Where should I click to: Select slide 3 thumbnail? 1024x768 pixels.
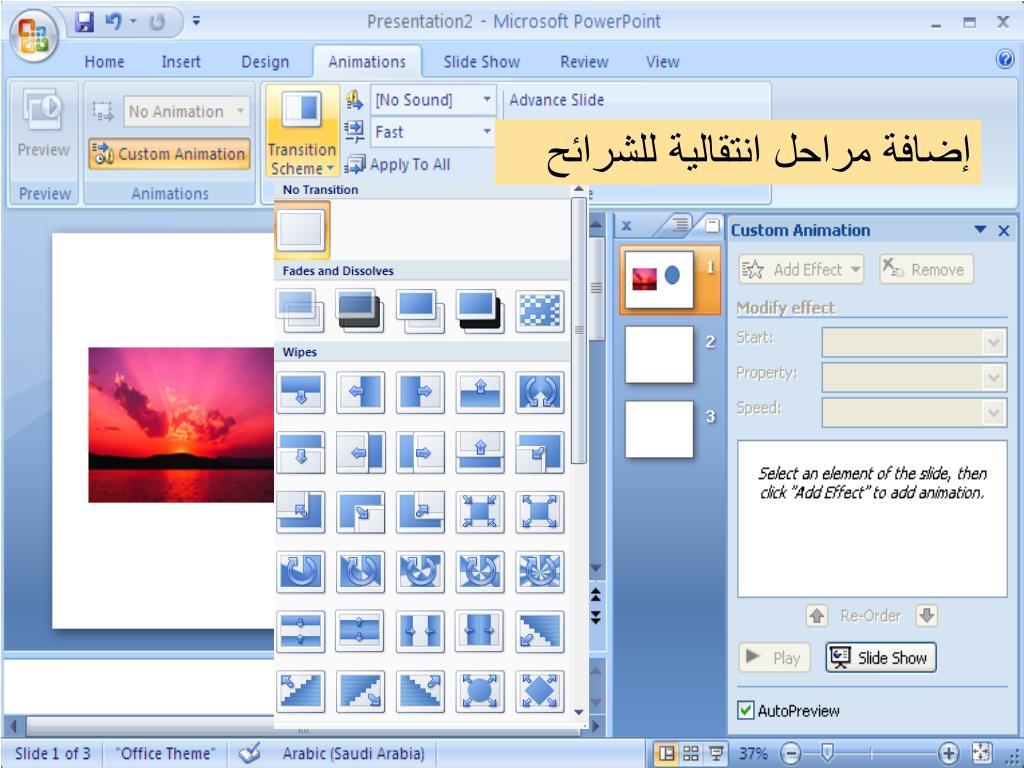(x=659, y=429)
